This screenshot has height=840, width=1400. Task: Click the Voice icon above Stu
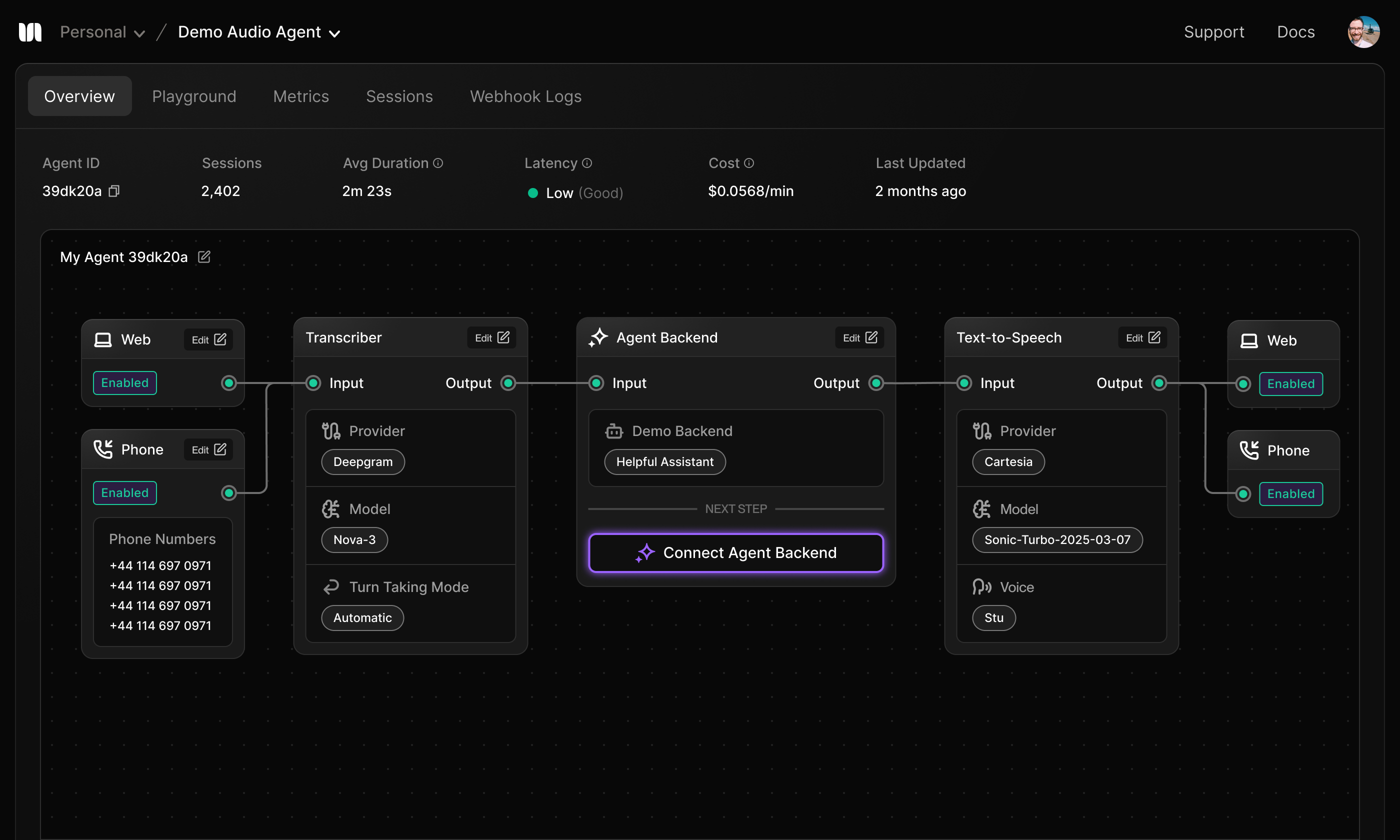(982, 587)
